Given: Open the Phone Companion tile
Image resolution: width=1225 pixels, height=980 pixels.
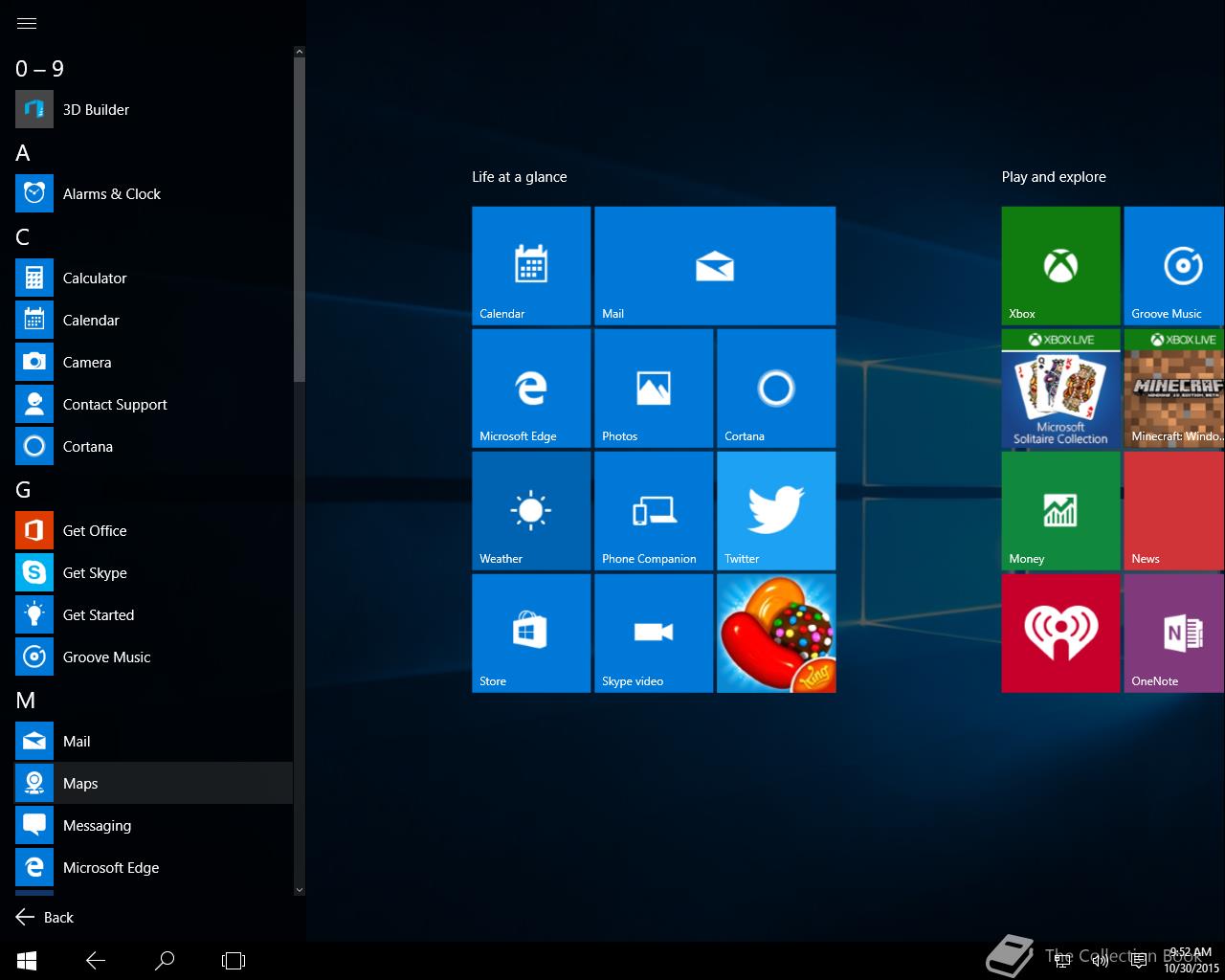Looking at the screenshot, I should click(x=654, y=511).
